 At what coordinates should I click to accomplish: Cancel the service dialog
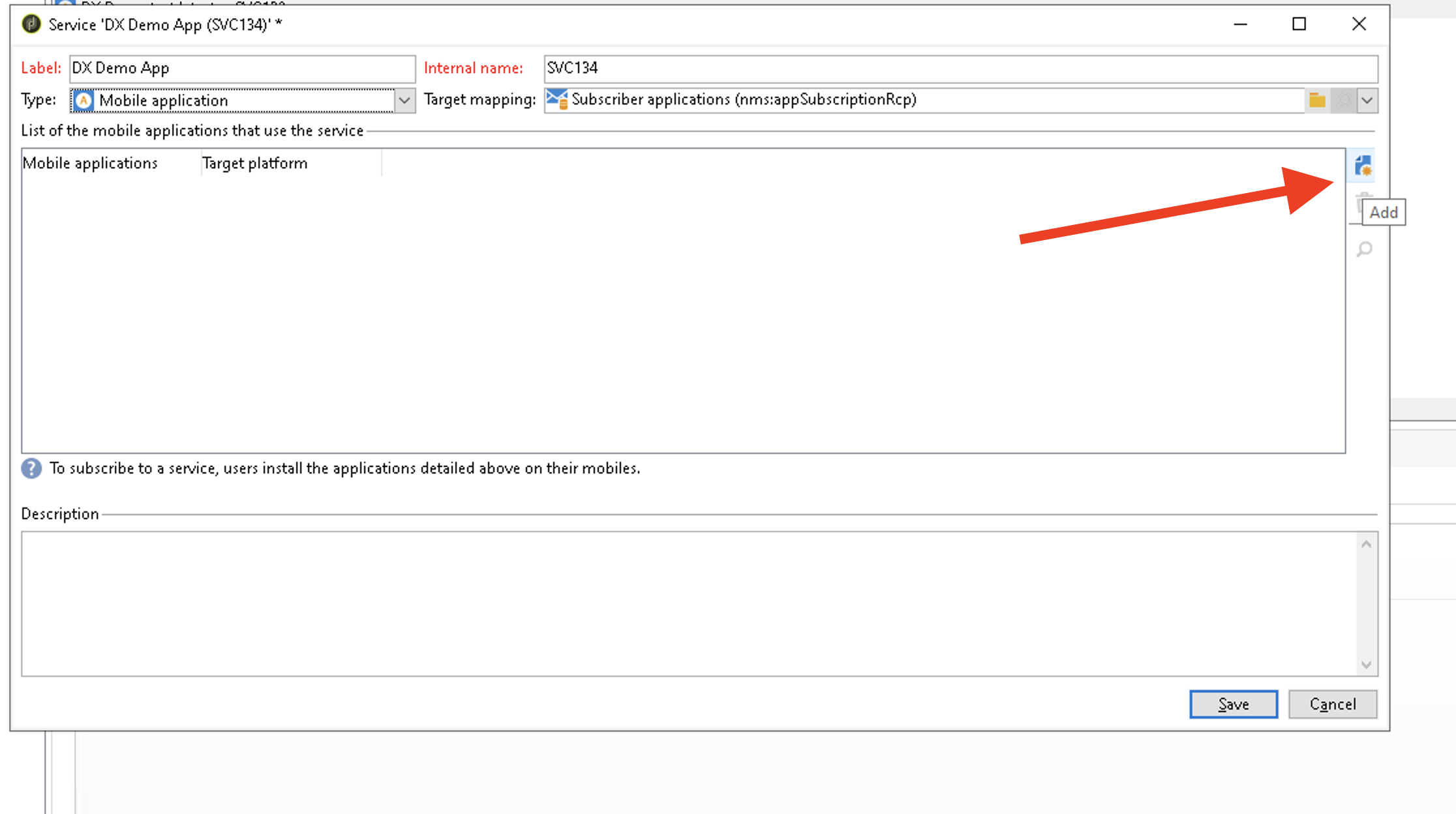point(1333,704)
